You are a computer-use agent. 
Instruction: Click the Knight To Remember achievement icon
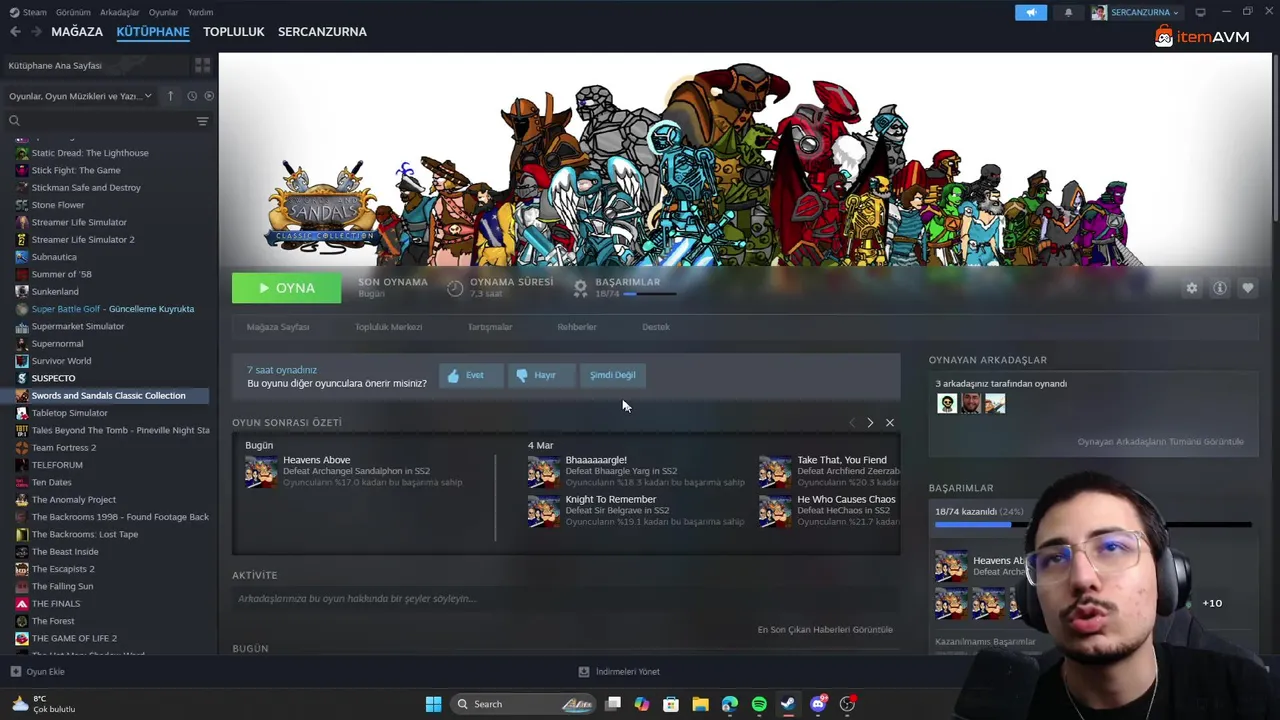click(x=544, y=511)
